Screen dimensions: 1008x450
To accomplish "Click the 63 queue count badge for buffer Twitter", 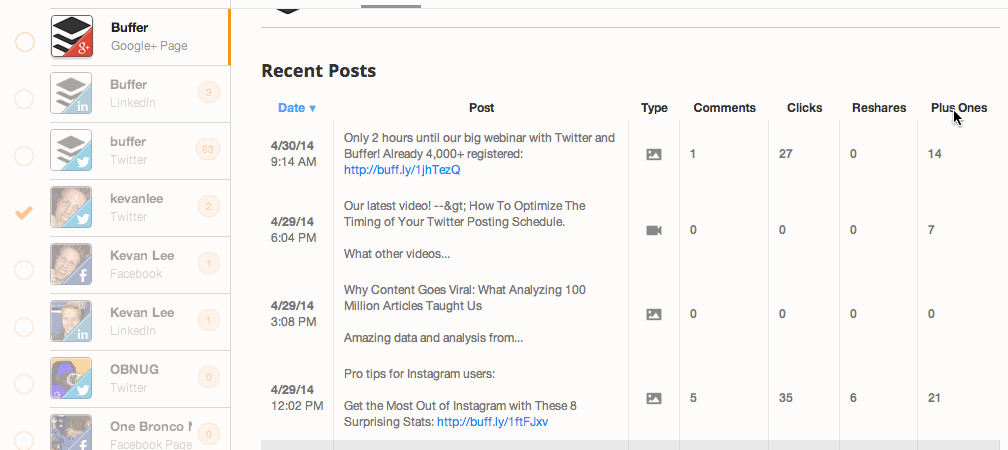I will tap(208, 150).
